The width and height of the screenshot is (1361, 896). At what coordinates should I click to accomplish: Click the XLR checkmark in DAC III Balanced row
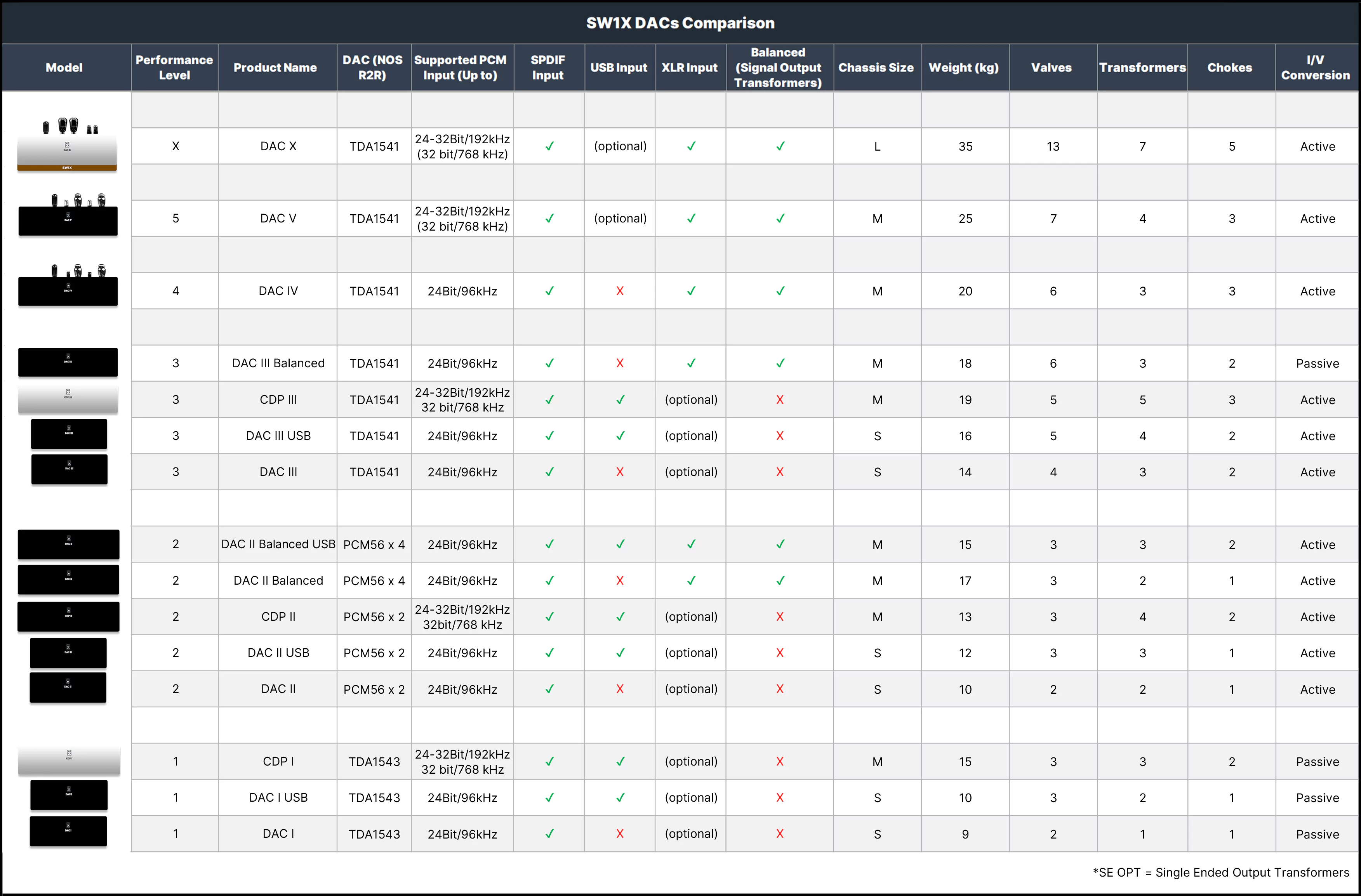[691, 363]
